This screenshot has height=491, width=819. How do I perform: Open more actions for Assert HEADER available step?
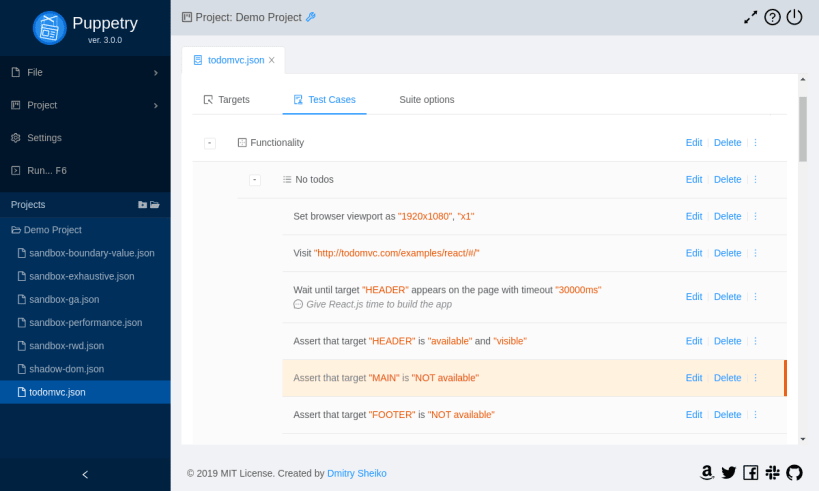755,341
